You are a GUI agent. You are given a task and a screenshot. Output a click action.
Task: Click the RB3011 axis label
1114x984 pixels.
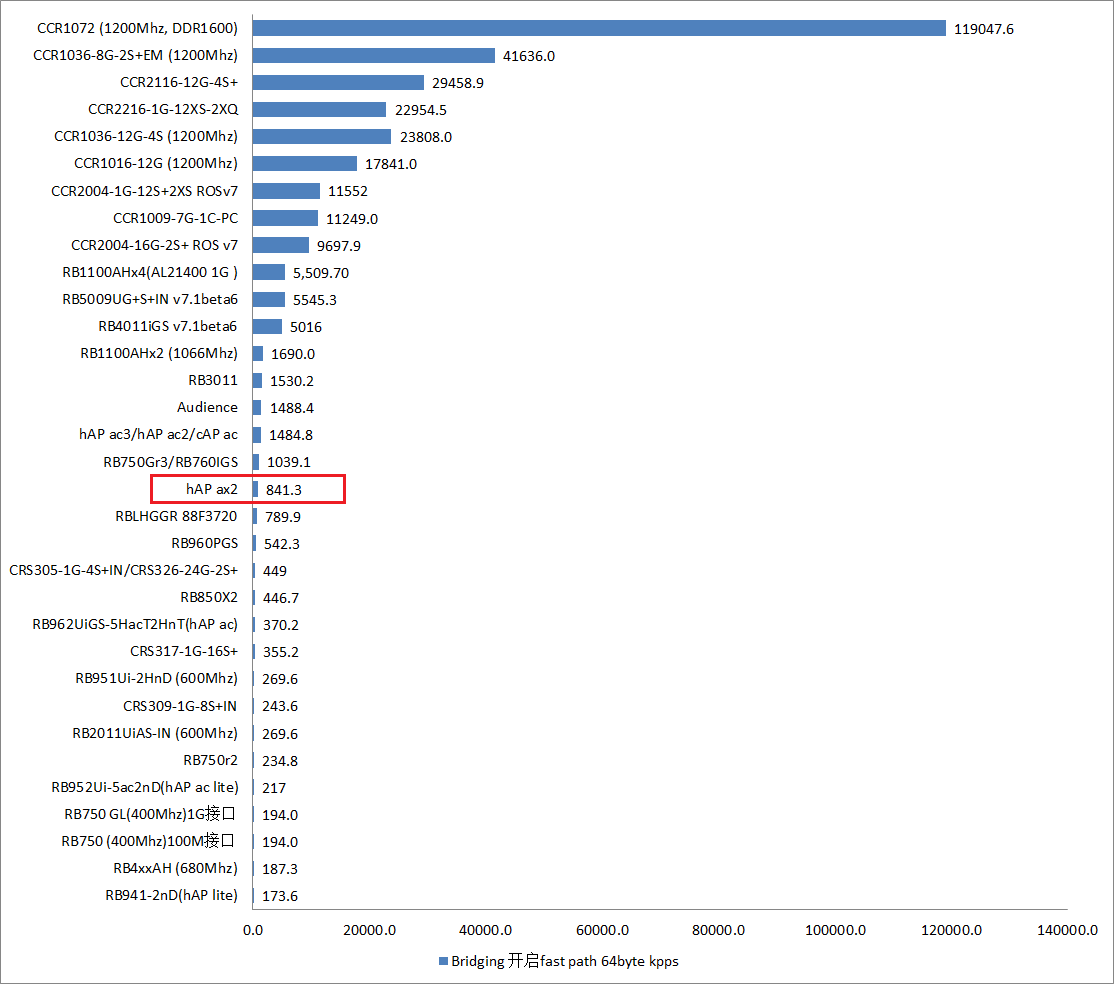(213, 380)
